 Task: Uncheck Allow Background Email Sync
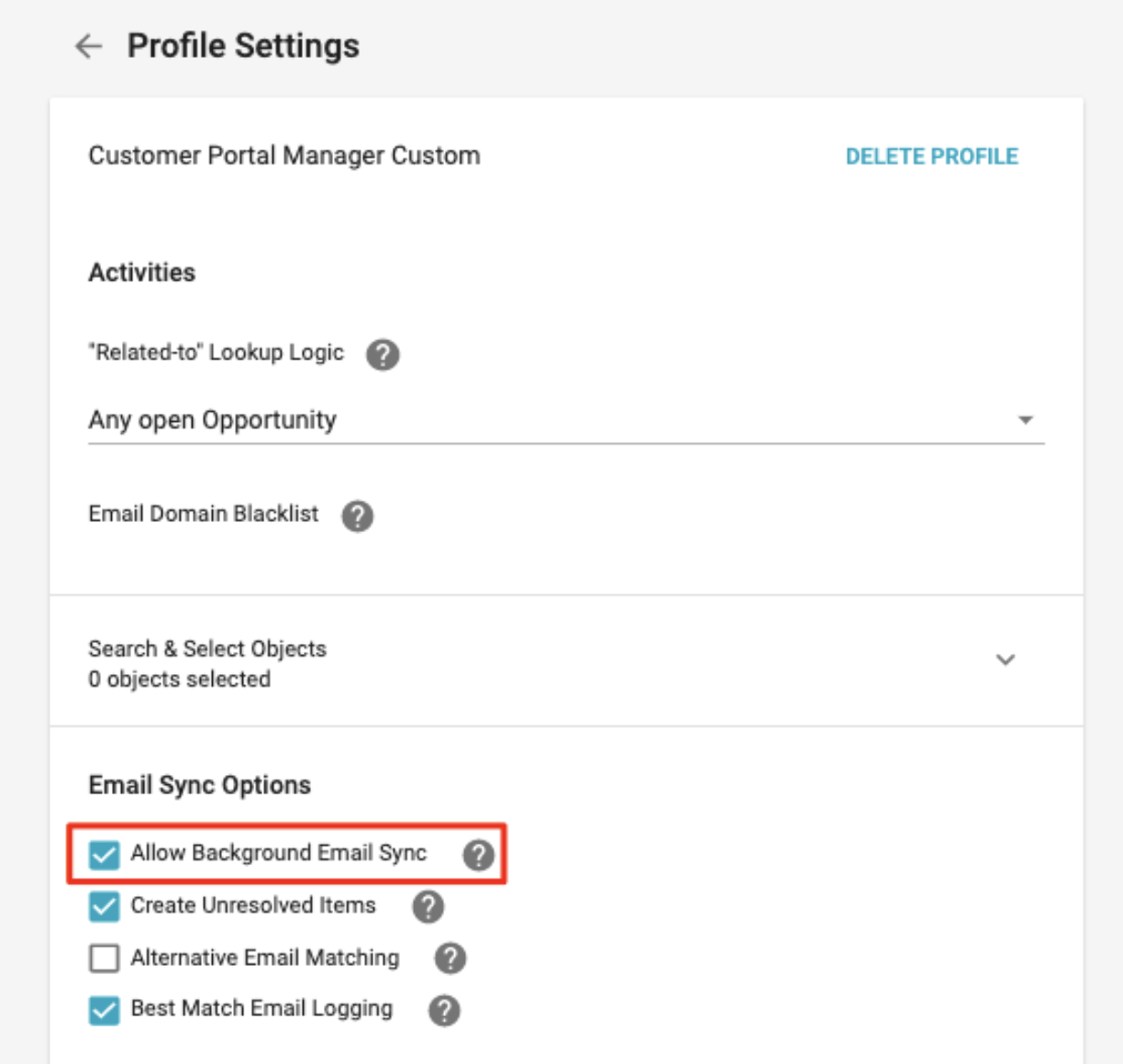(x=104, y=855)
